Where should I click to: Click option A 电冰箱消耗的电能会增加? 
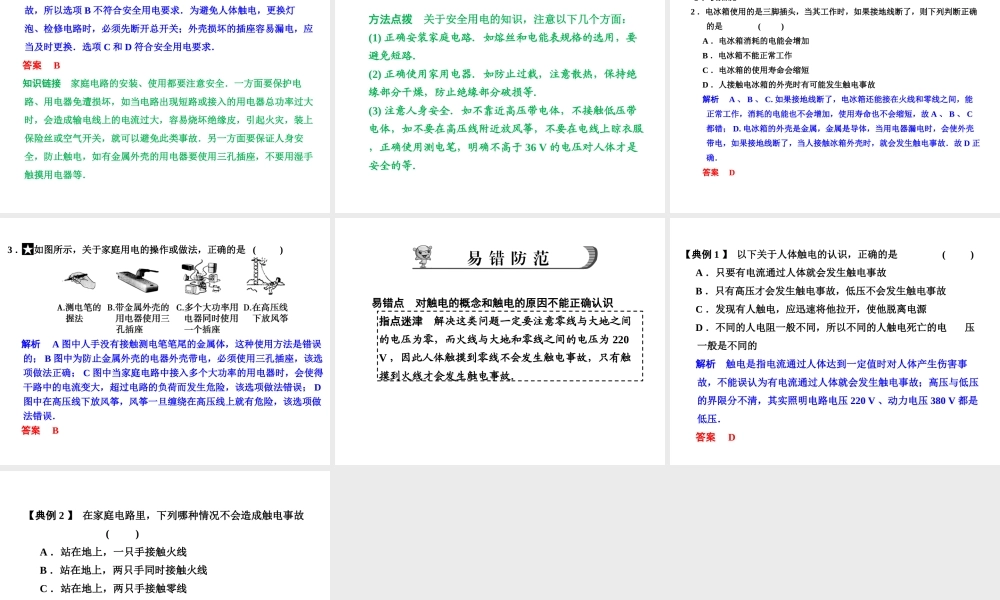[x=756, y=41]
